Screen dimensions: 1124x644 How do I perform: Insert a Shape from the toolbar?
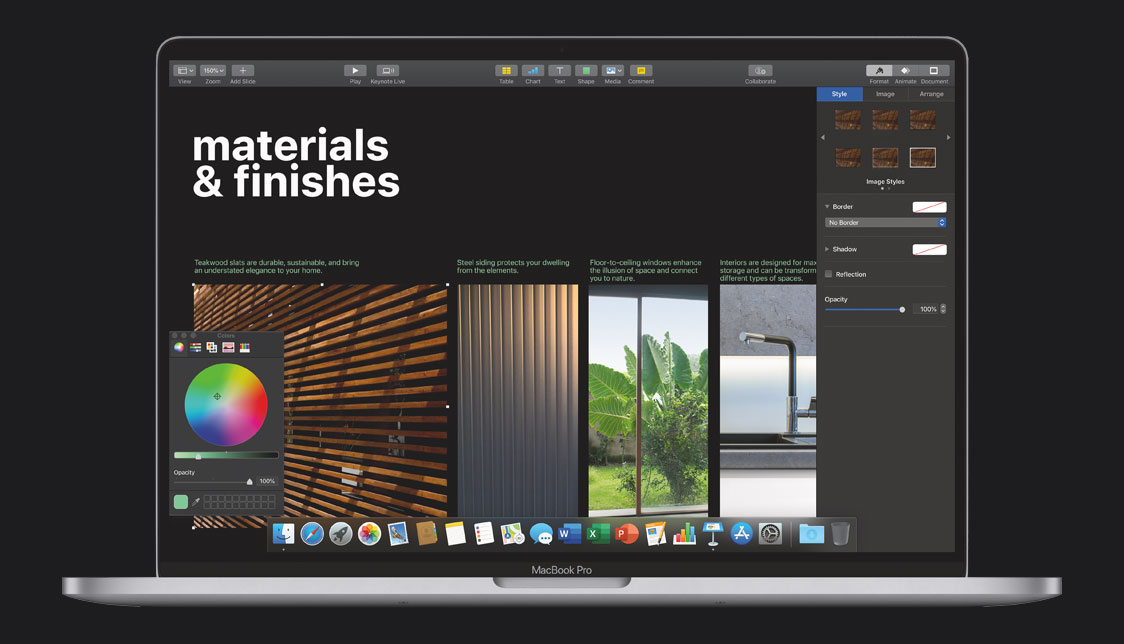coord(586,70)
